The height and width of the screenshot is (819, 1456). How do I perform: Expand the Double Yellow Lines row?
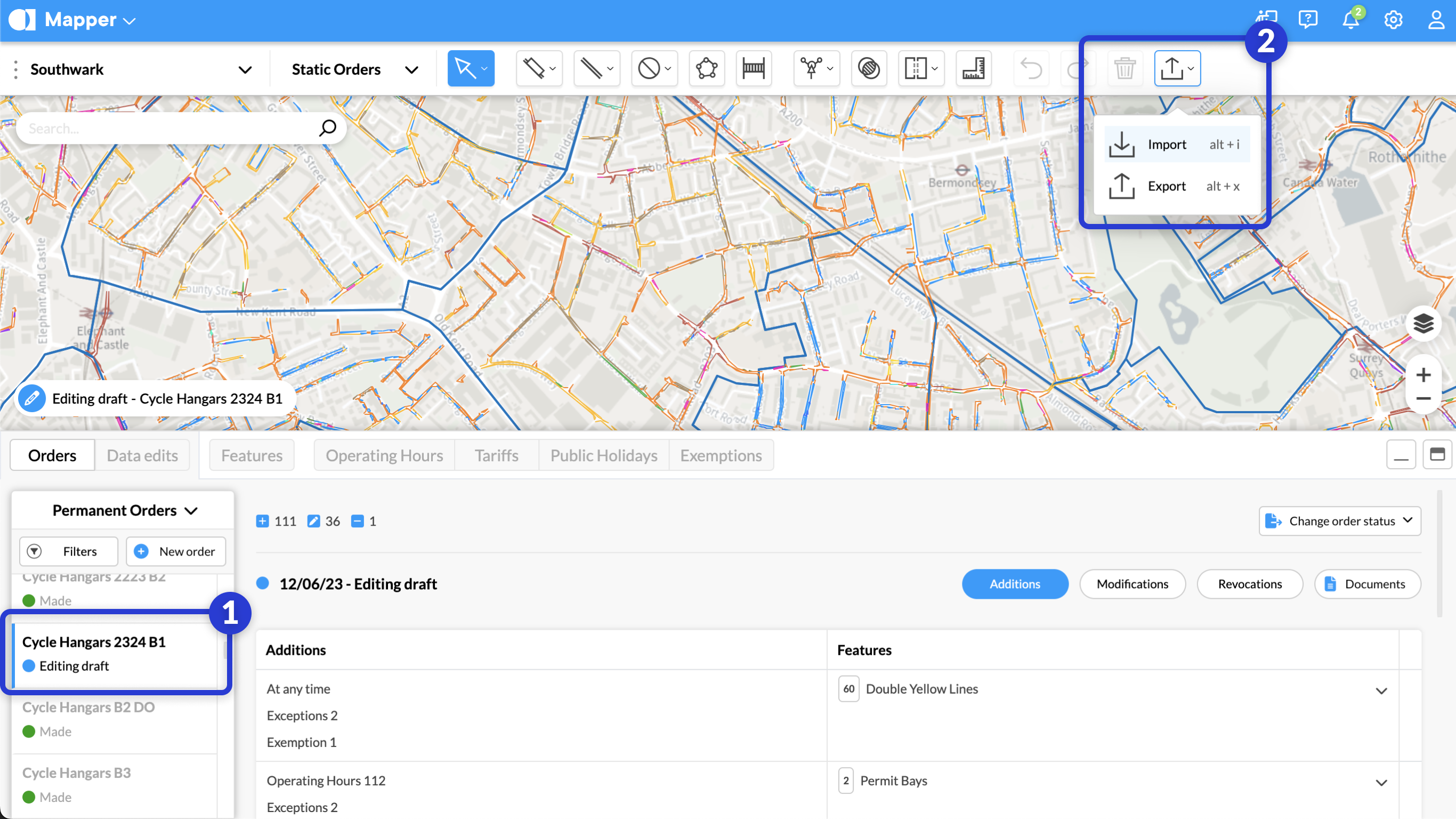1381,690
